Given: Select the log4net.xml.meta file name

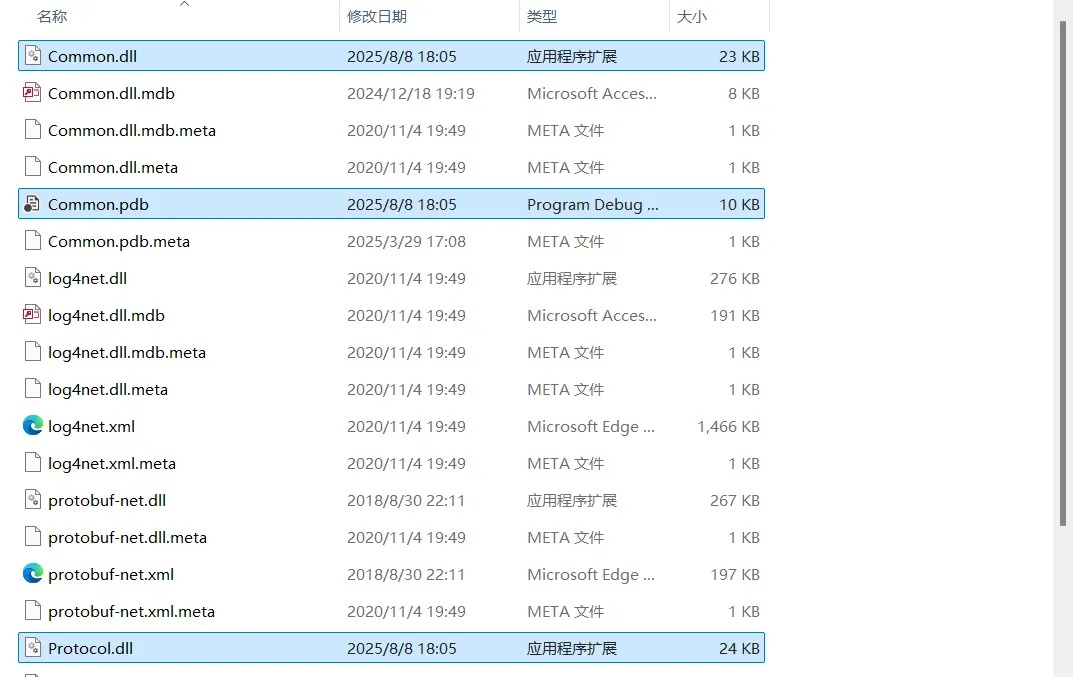Looking at the screenshot, I should pos(112,463).
